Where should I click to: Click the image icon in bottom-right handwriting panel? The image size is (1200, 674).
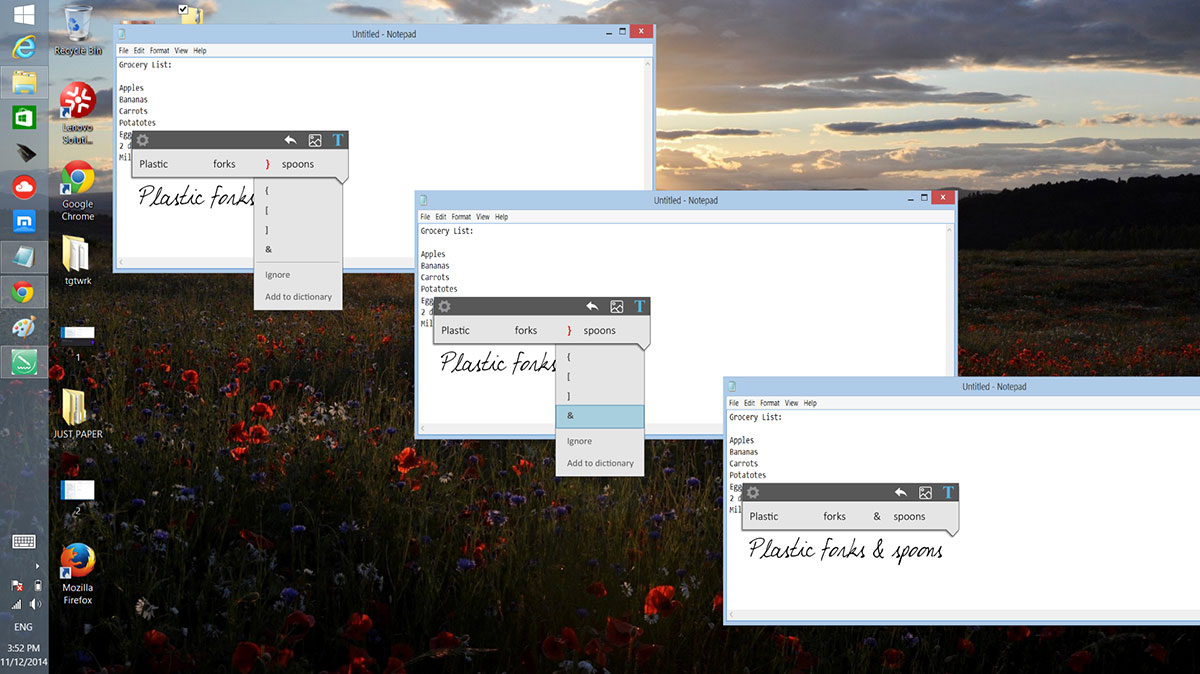(925, 493)
